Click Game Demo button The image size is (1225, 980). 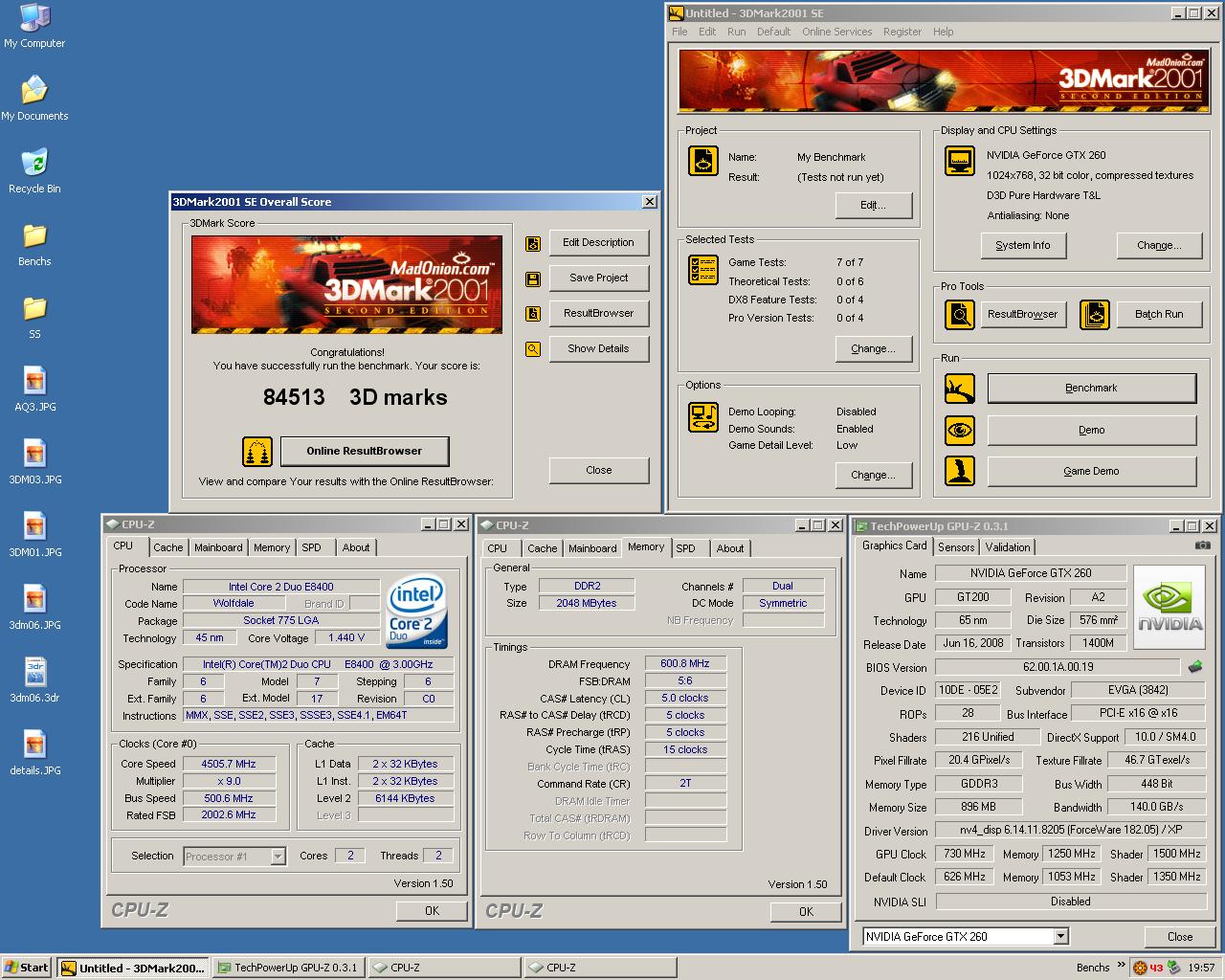coord(1091,471)
